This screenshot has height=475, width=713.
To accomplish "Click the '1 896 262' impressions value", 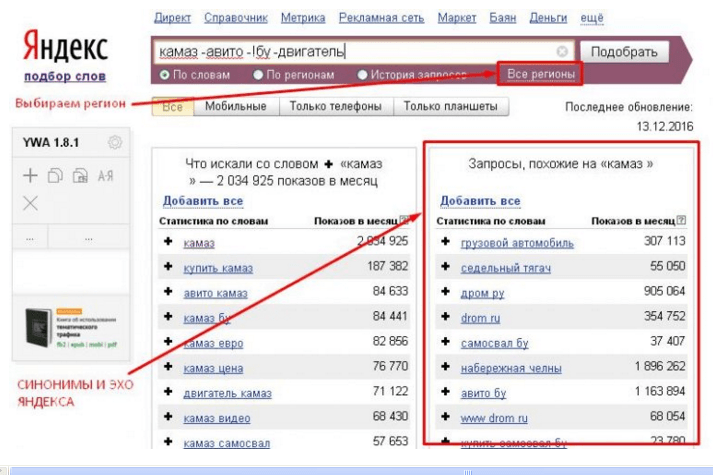I will click(660, 366).
